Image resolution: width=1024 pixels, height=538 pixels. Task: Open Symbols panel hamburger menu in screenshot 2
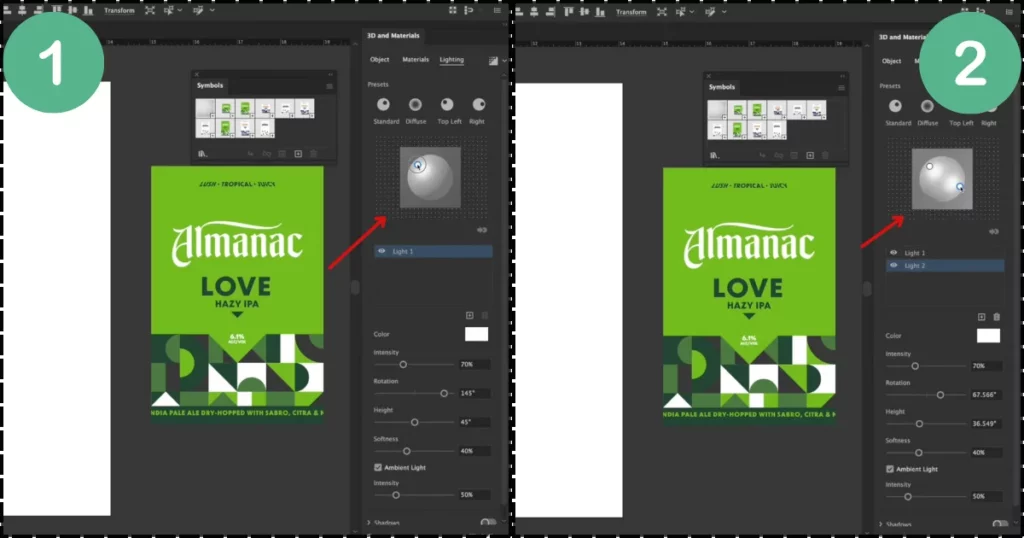click(842, 87)
